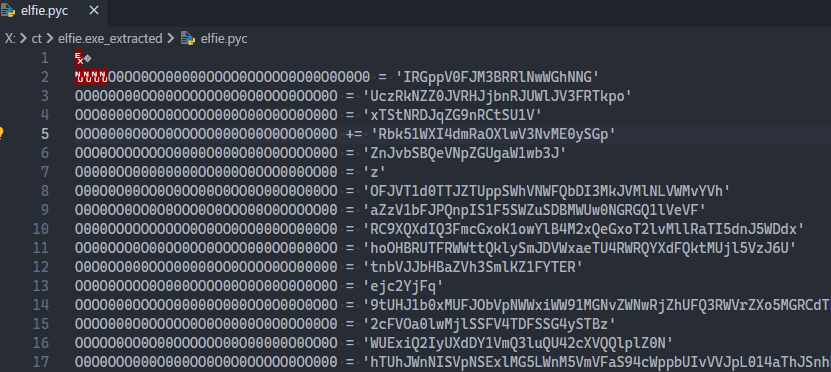The width and height of the screenshot is (831, 372).
Task: Expand the chevron after the X: breadcrumb
Action: (23, 38)
